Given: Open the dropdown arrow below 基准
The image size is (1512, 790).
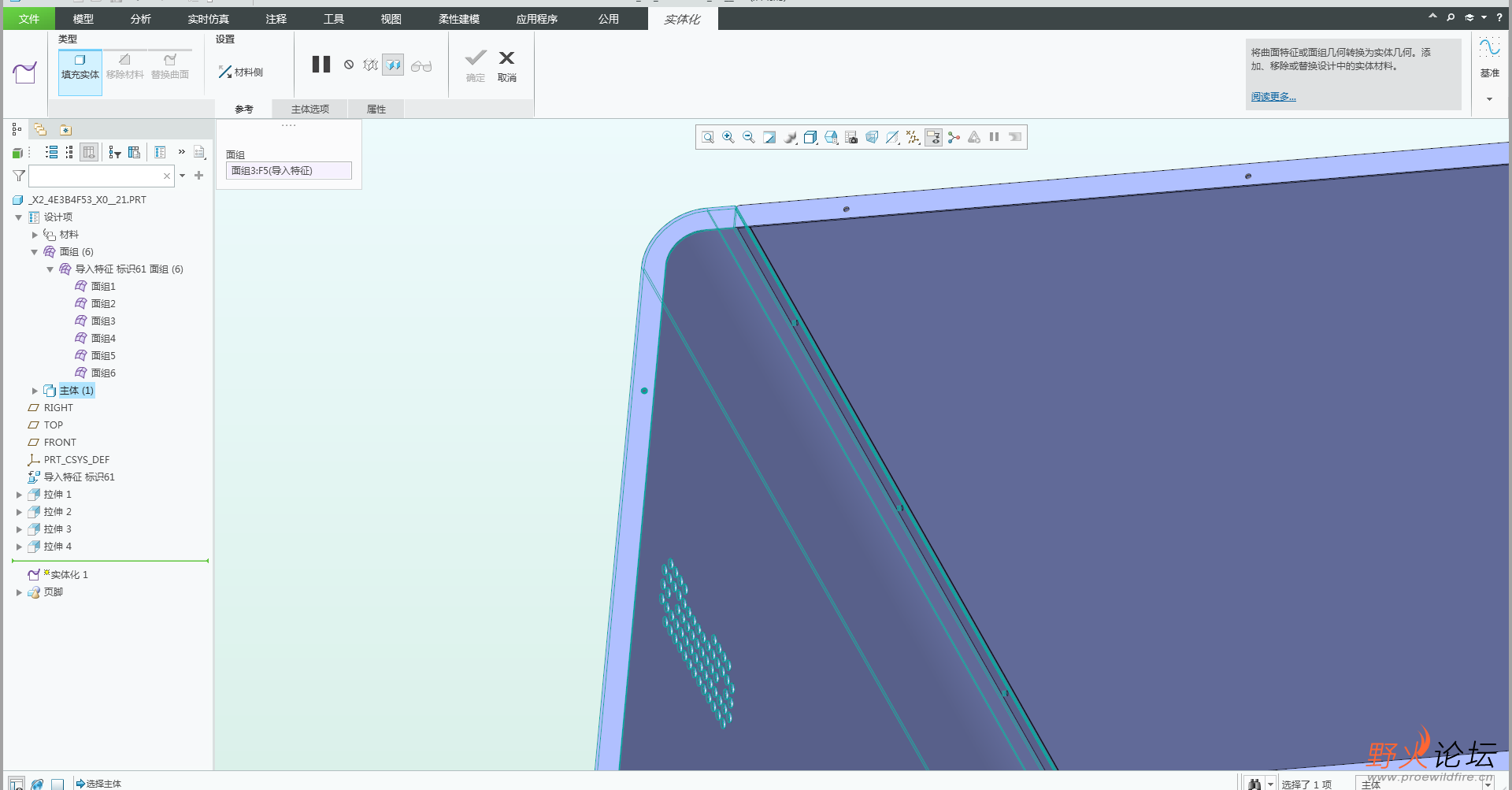Looking at the screenshot, I should click(x=1489, y=99).
